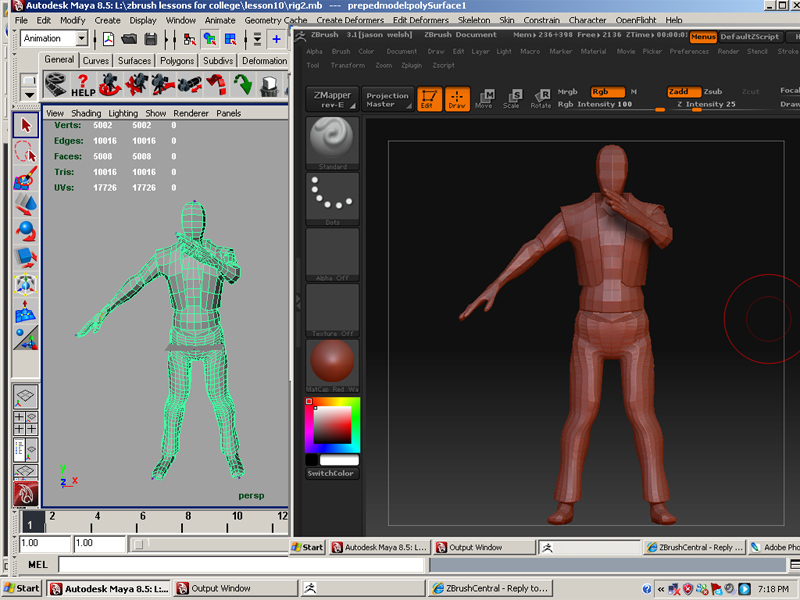This screenshot has height=600, width=800.
Task: Open the Animation menu set dropdown
Action: click(x=55, y=39)
